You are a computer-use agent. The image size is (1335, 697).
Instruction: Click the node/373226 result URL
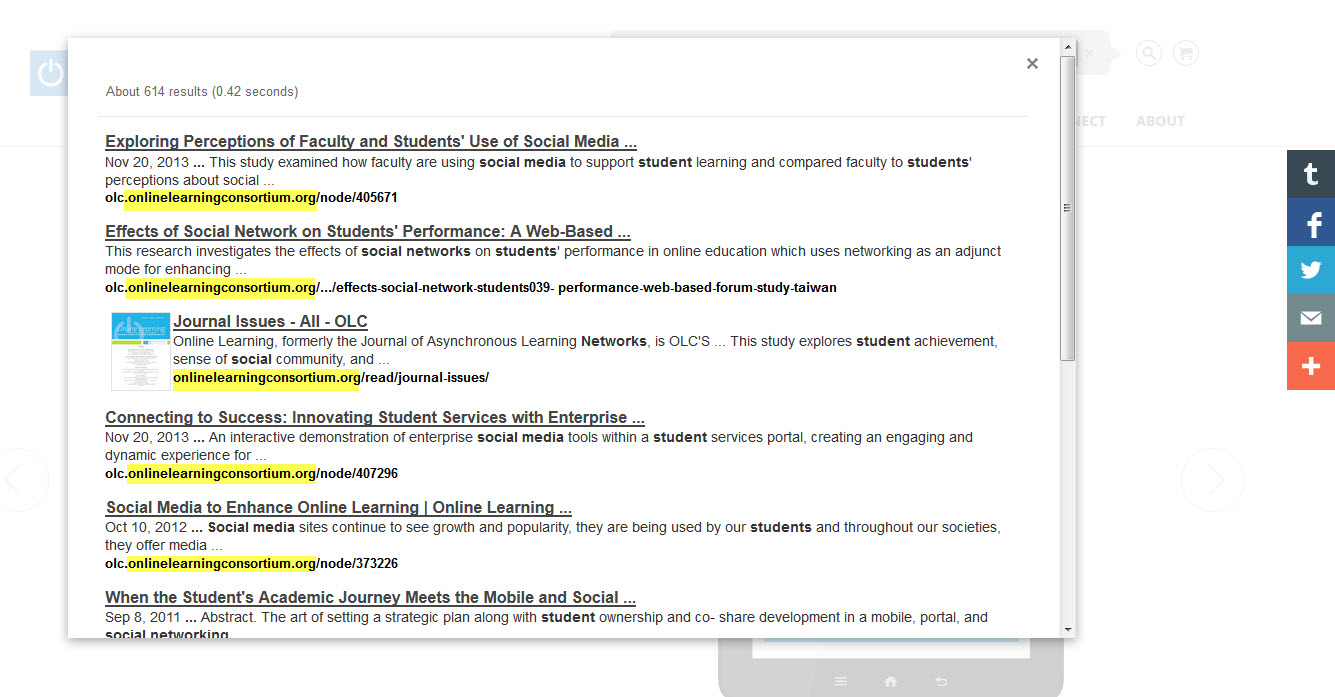coord(251,564)
